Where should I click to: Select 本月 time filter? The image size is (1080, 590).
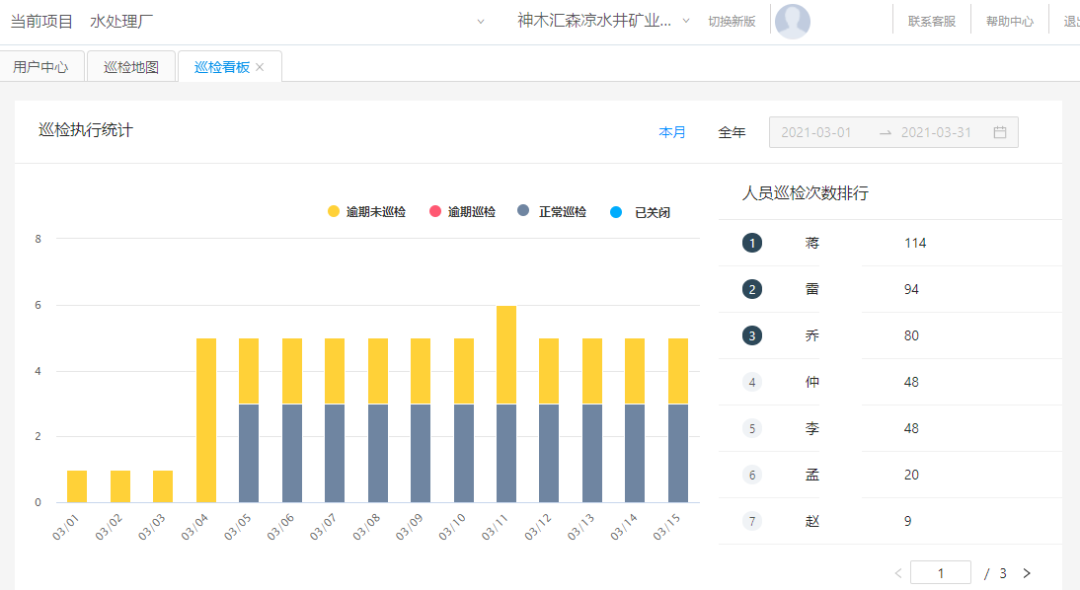click(x=672, y=132)
